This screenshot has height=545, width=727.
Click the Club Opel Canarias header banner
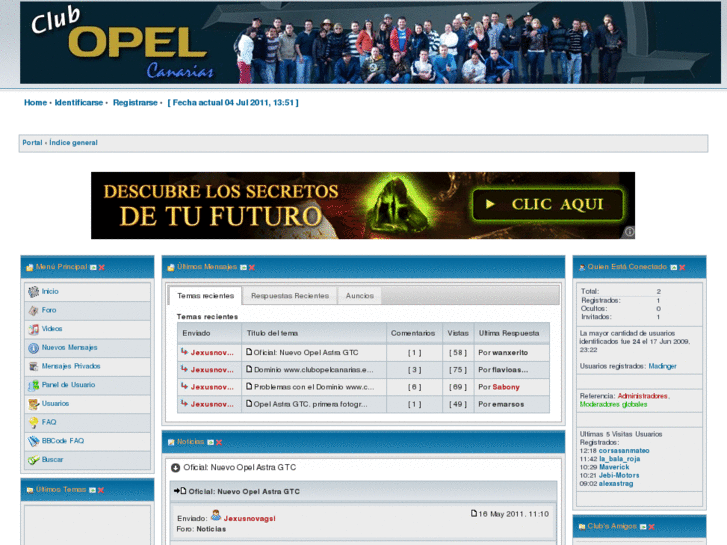pyautogui.click(x=370, y=43)
